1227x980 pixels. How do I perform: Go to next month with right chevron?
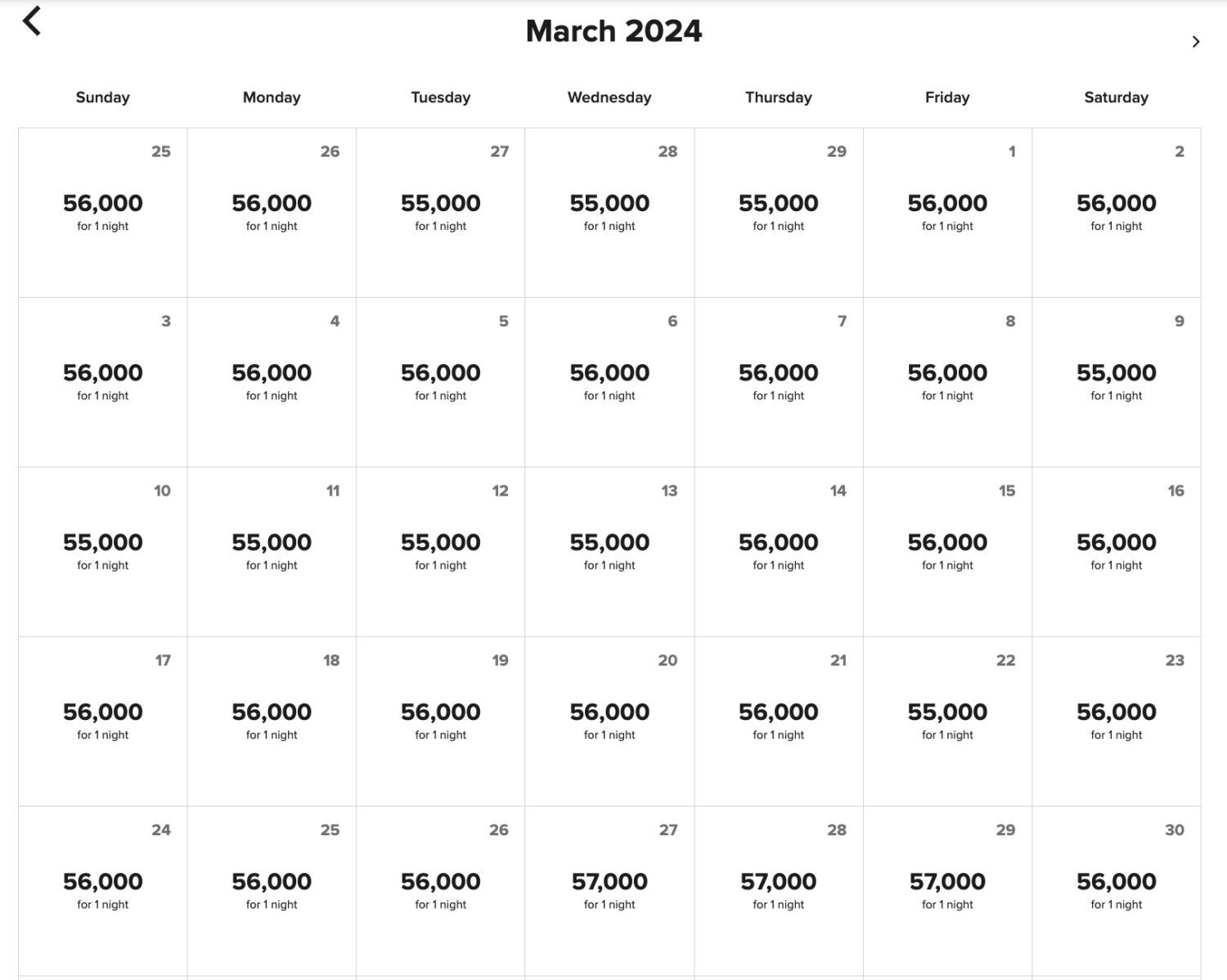(x=1195, y=42)
